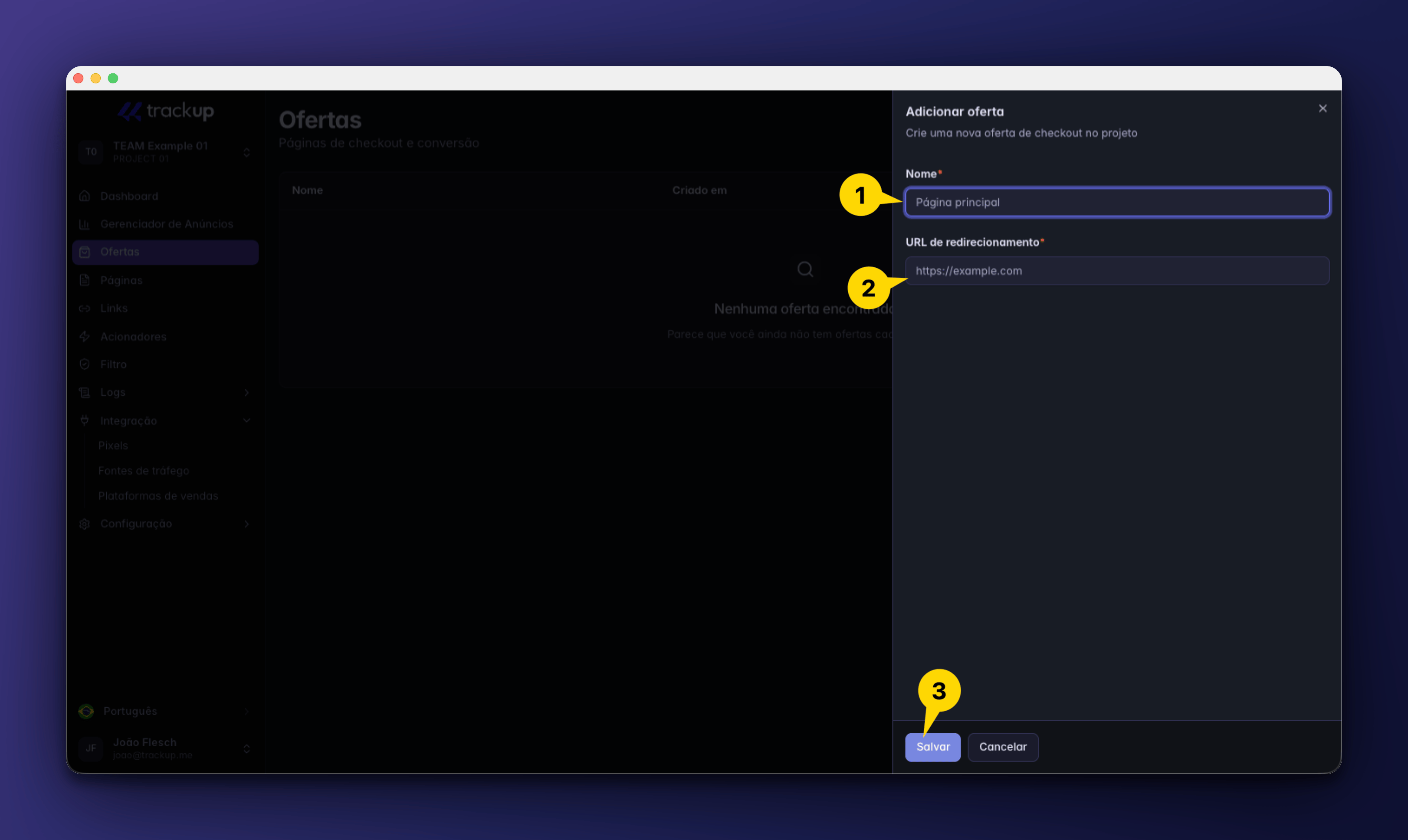
Task: Open Acionadores in the sidebar
Action: coord(165,337)
